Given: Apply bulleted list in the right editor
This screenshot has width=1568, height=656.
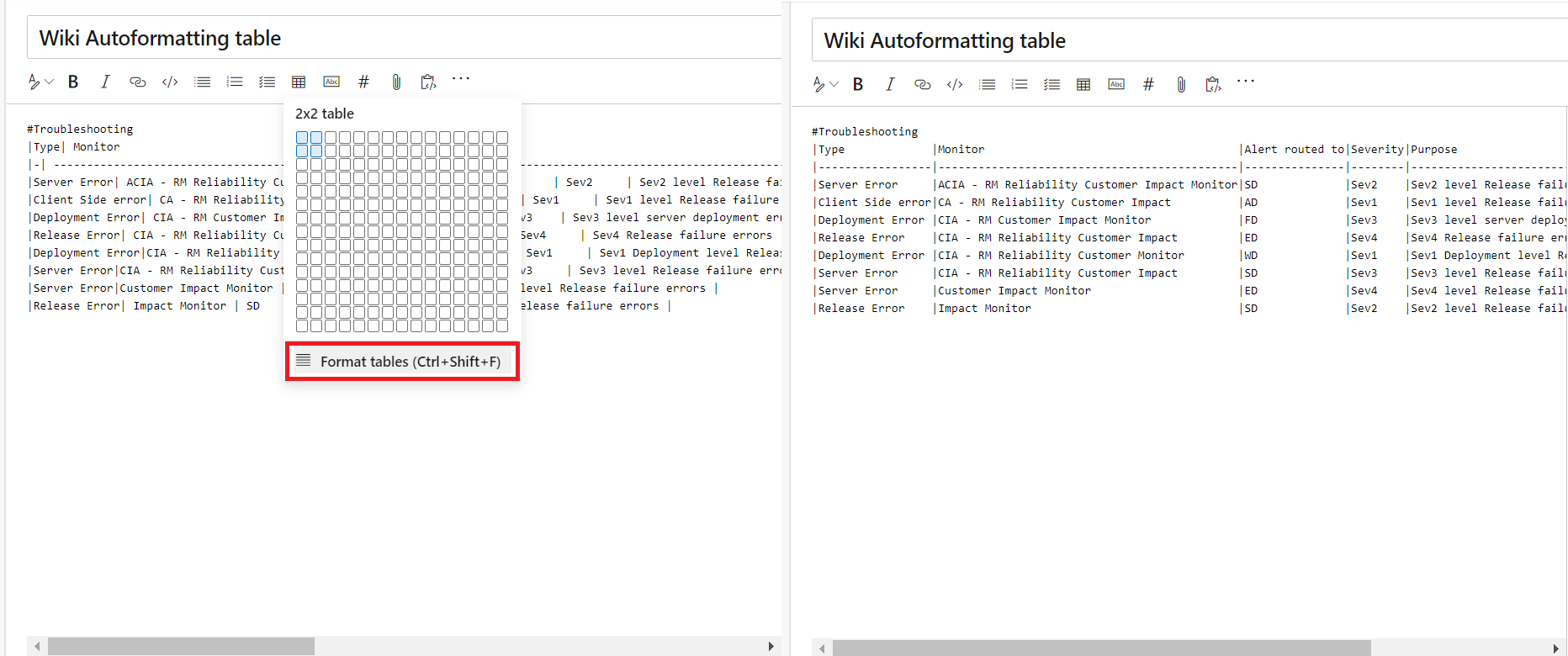Looking at the screenshot, I should pos(987,84).
